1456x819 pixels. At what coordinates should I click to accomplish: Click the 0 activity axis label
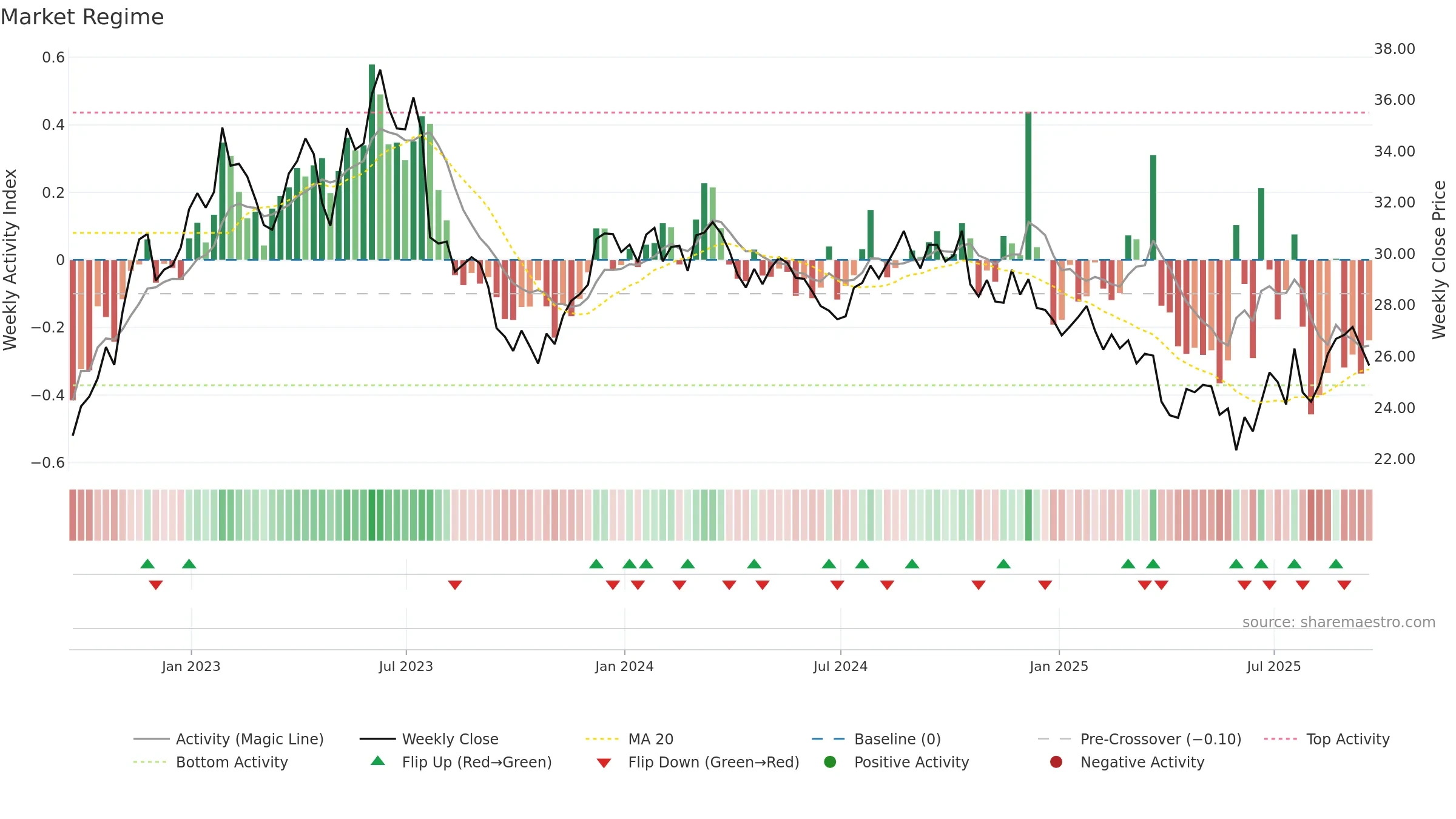(x=60, y=260)
